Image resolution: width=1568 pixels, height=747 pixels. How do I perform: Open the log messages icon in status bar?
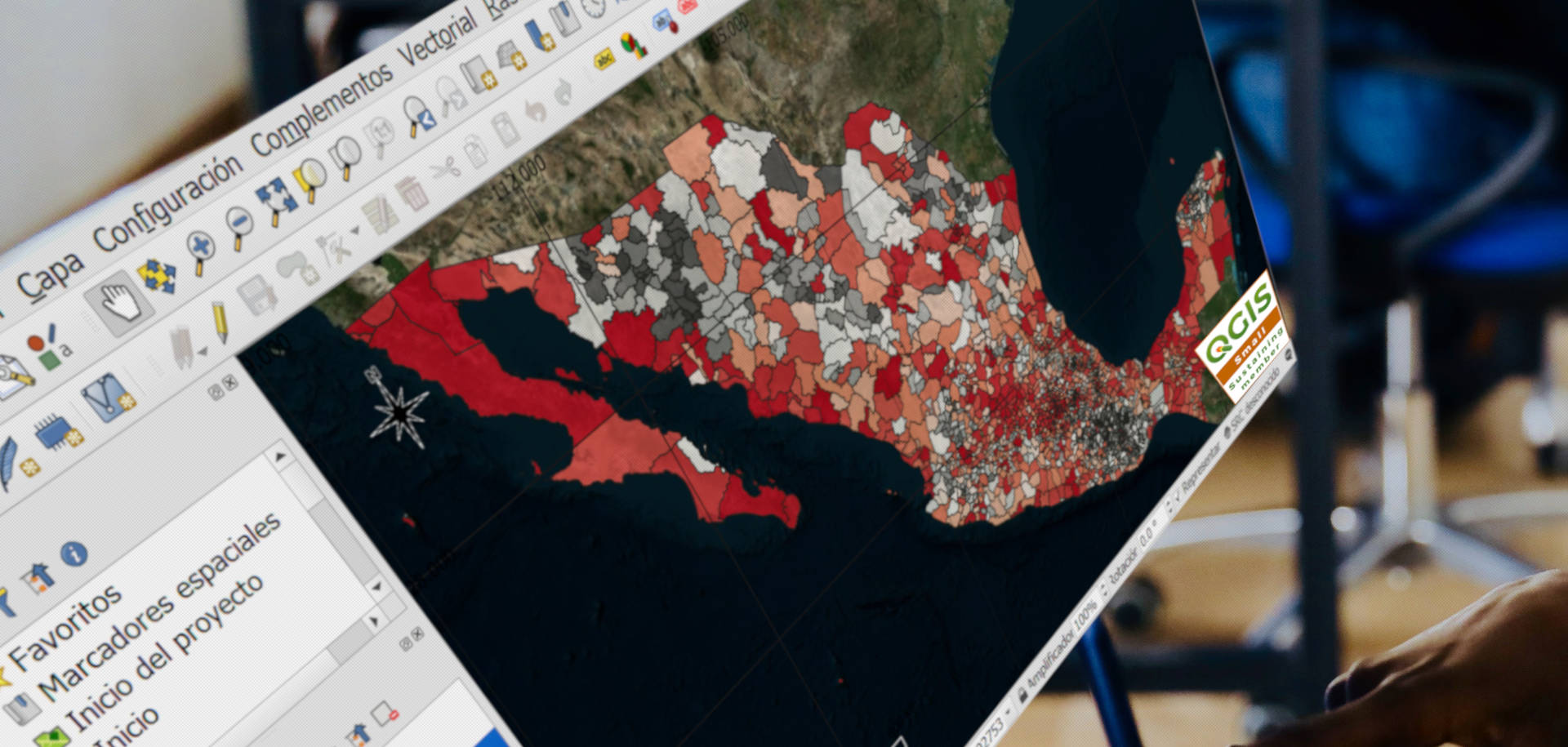point(1289,356)
